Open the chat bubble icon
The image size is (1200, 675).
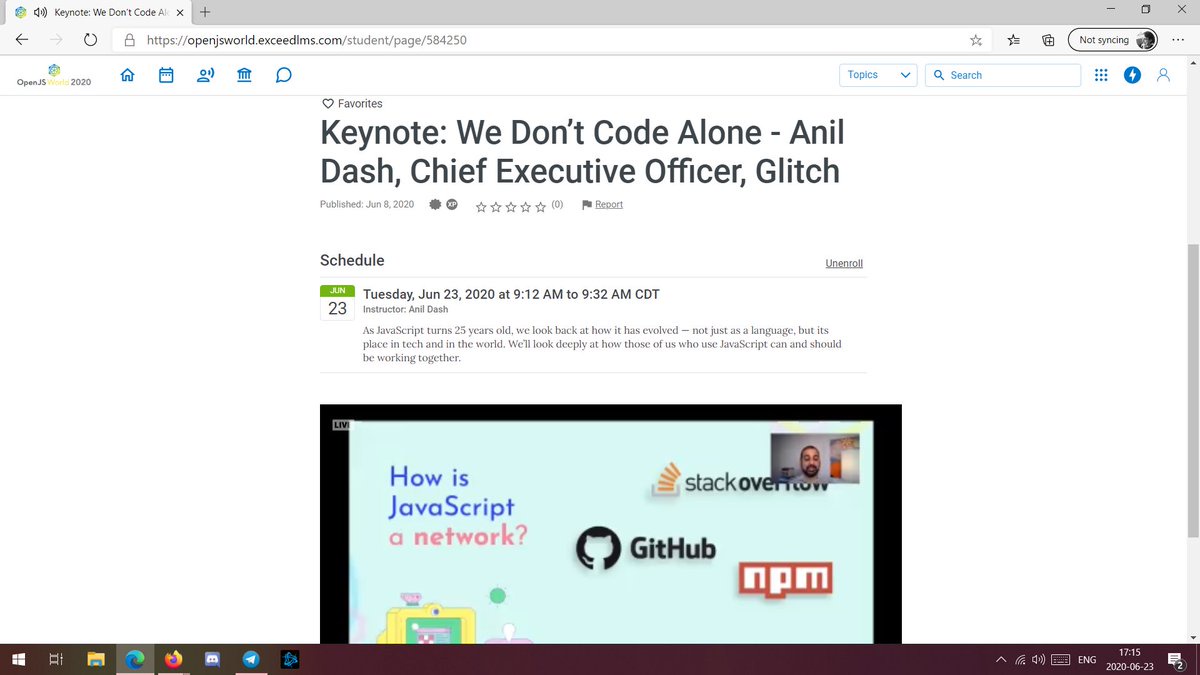284,75
